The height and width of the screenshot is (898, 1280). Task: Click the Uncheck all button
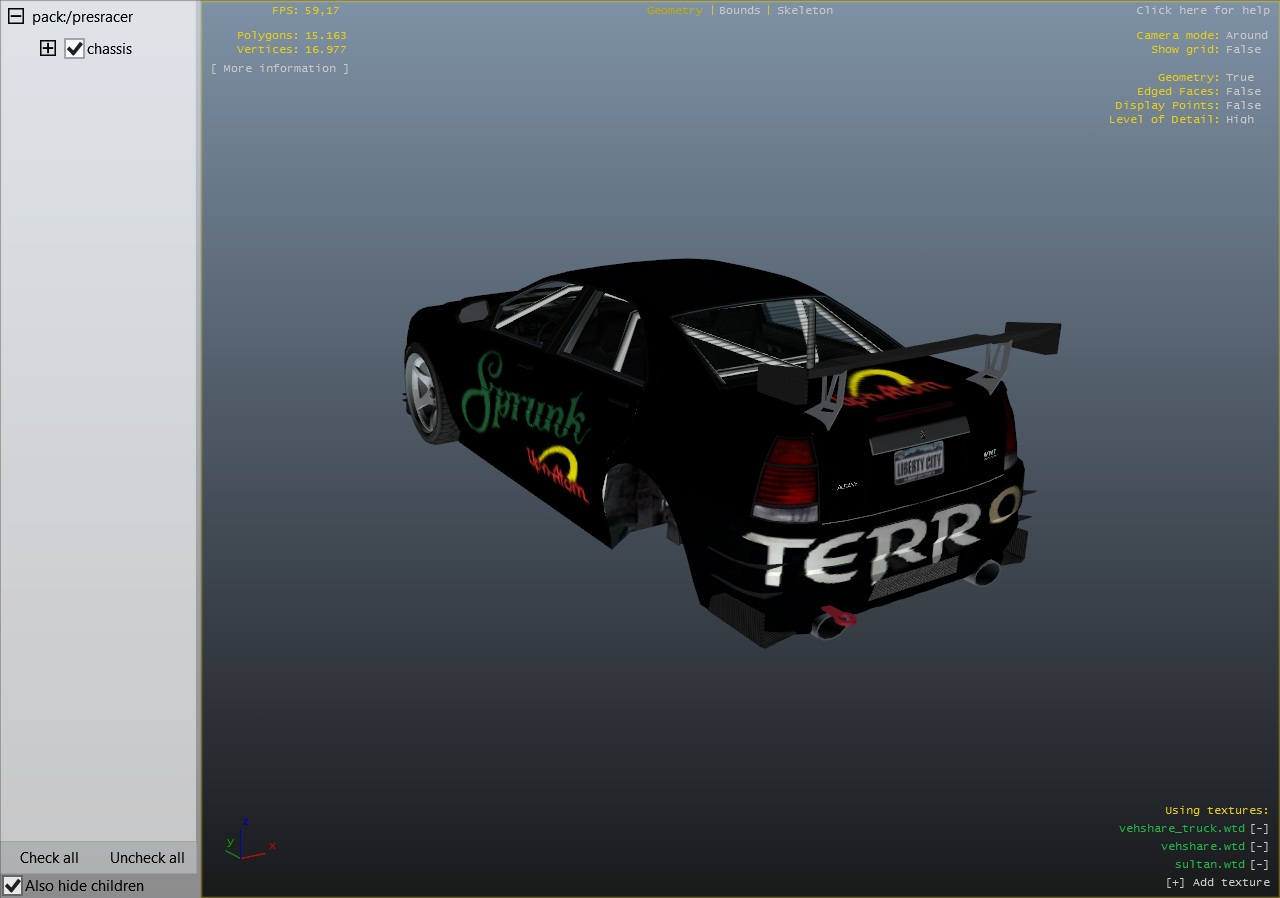click(x=147, y=858)
